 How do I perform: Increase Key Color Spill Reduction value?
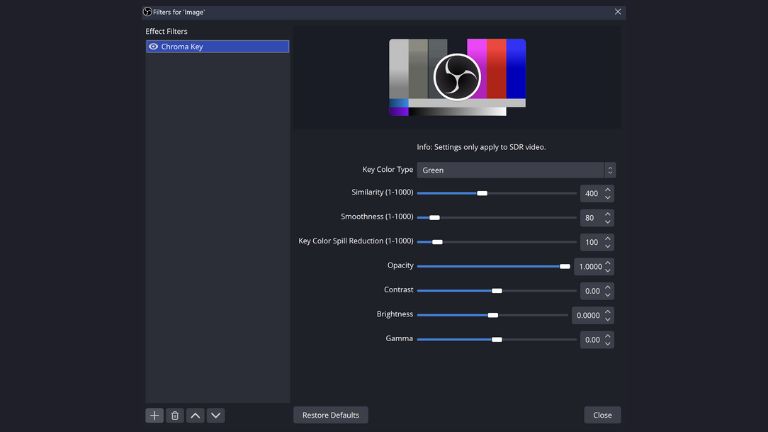(x=607, y=239)
